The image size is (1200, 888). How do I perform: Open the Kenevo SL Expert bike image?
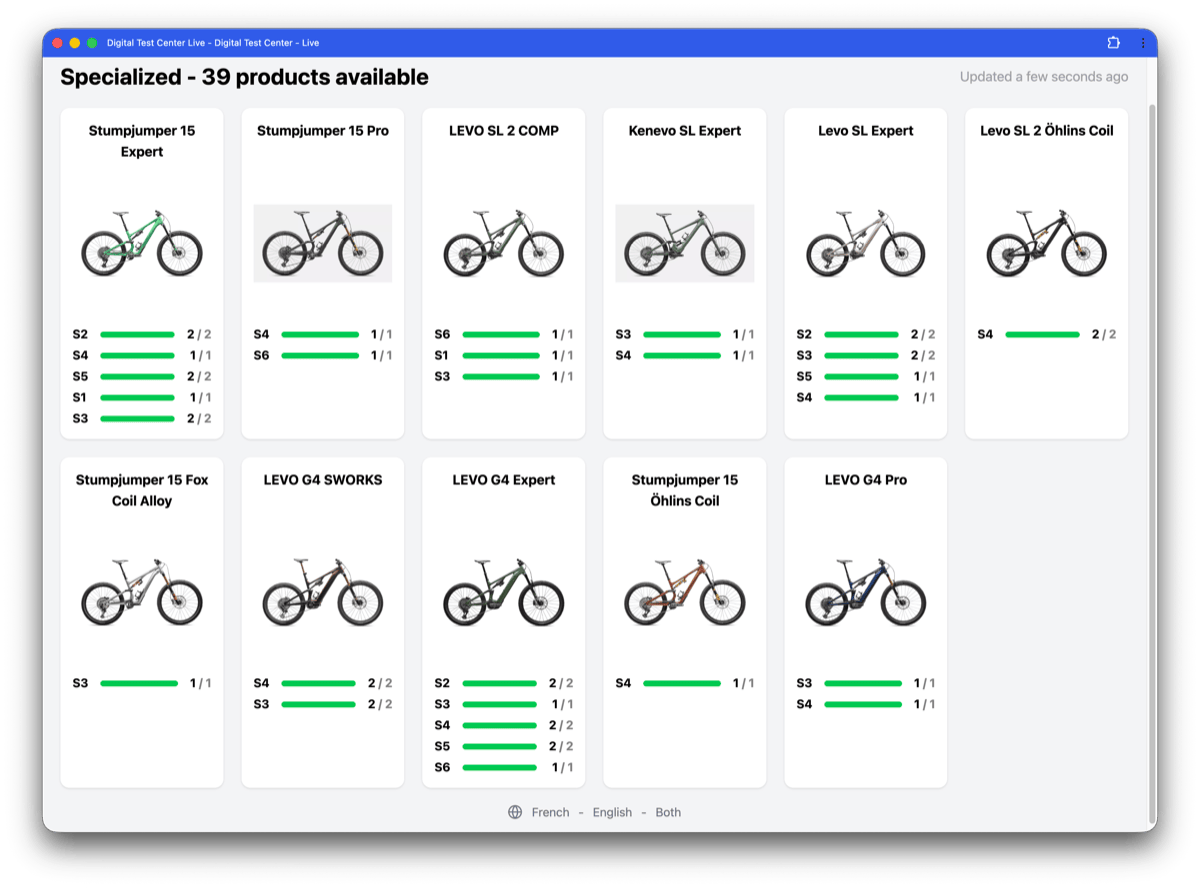(x=685, y=243)
